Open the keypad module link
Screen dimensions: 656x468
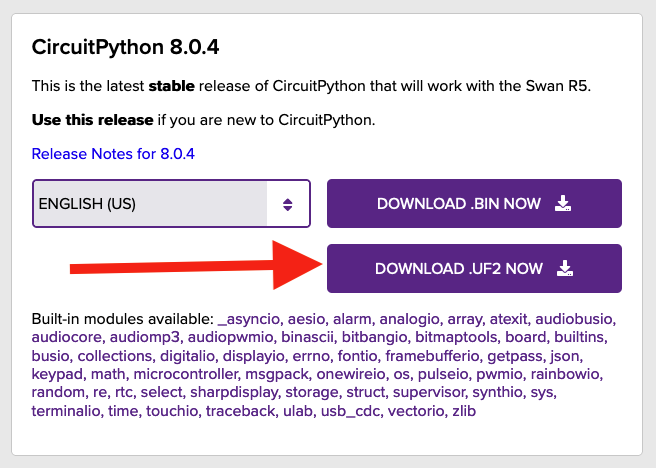point(57,374)
